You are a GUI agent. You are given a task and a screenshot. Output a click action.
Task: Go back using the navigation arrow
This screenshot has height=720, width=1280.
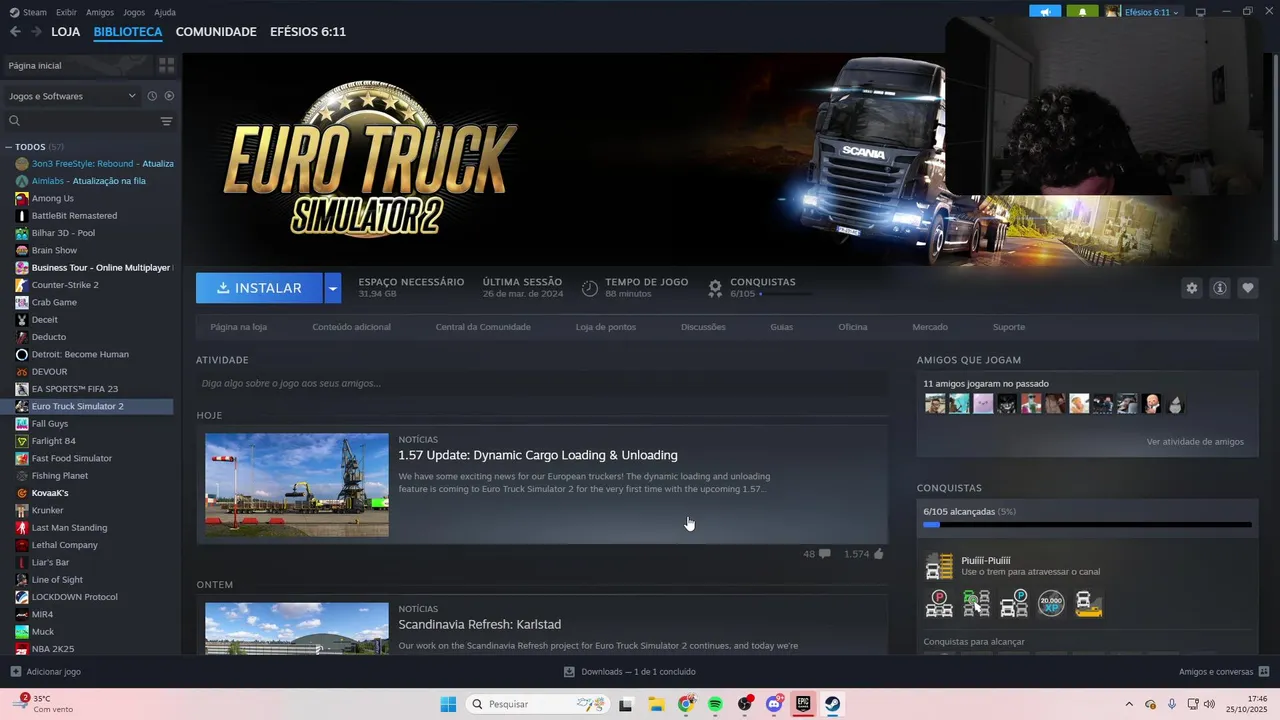tap(15, 32)
